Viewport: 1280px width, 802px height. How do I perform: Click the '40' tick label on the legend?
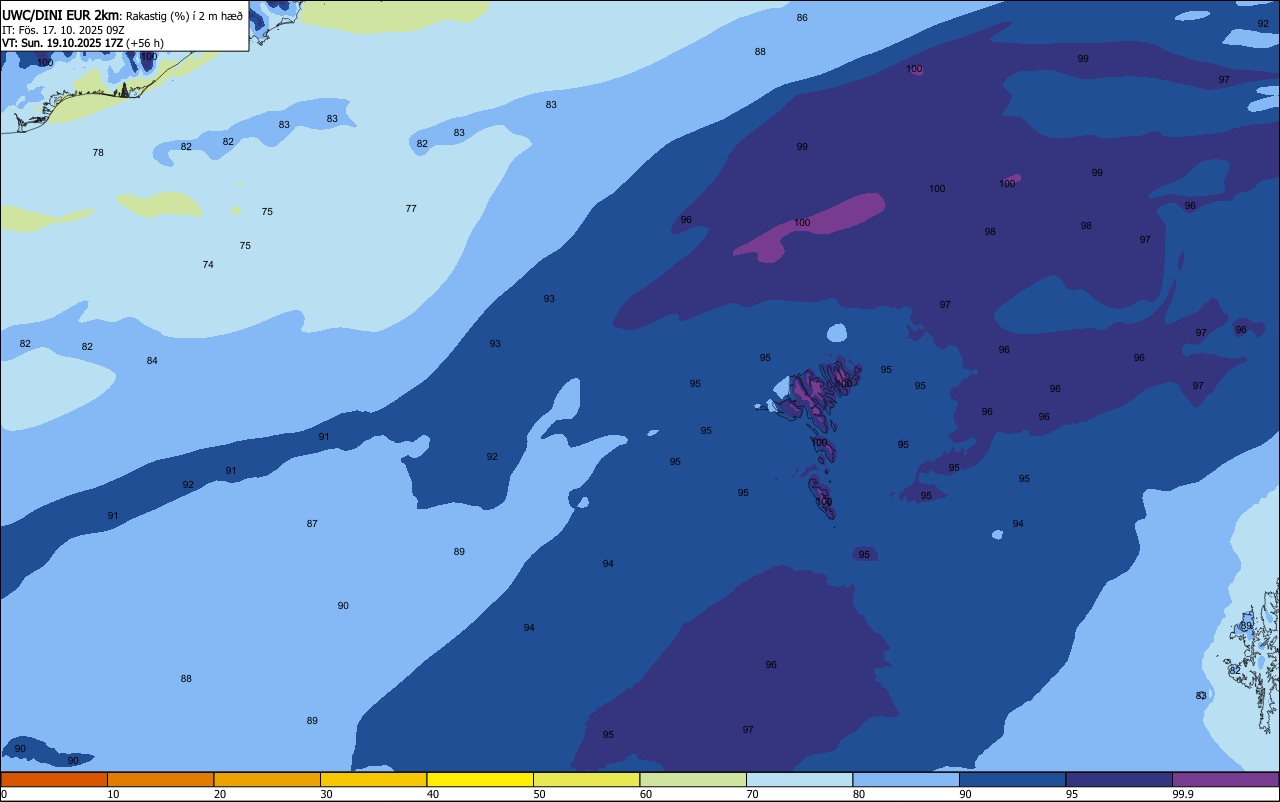click(433, 794)
